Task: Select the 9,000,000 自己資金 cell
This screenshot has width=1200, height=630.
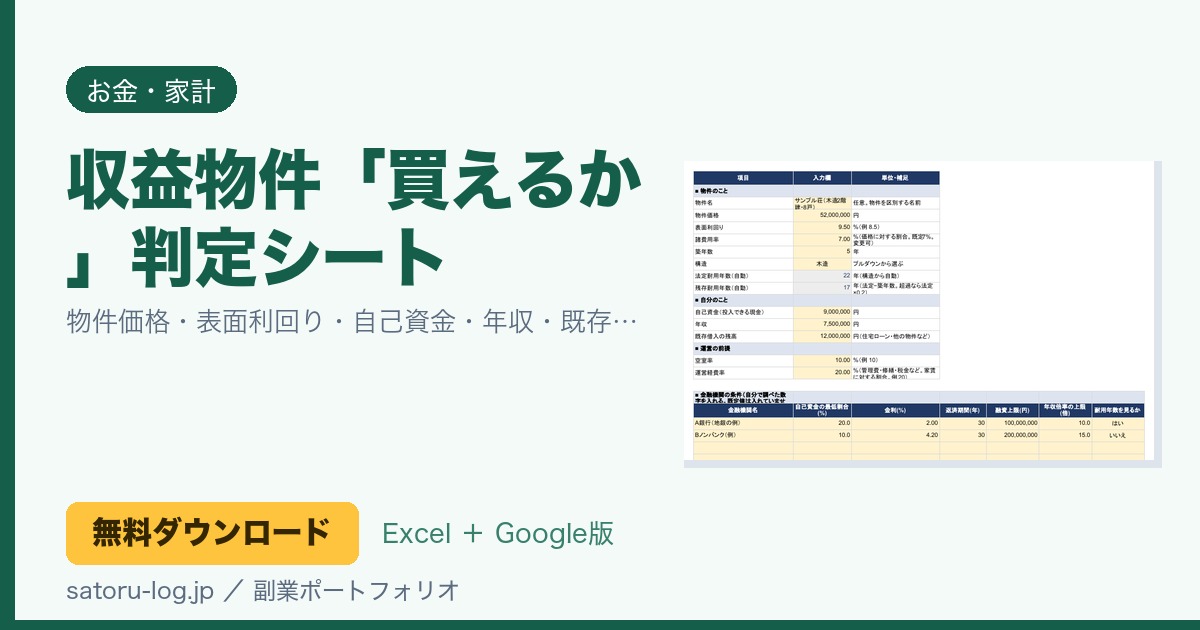Action: point(822,312)
